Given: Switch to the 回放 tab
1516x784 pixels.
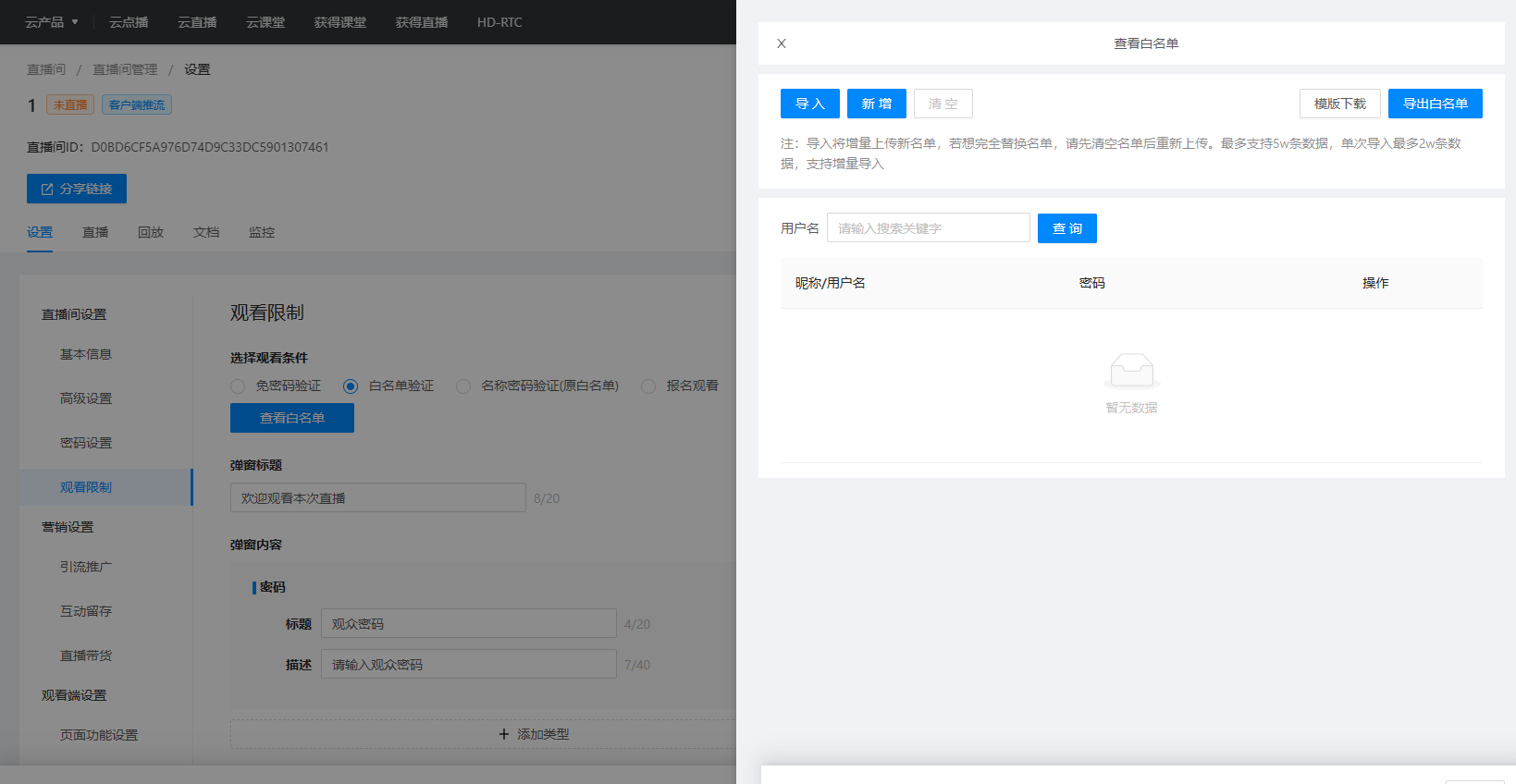Looking at the screenshot, I should pyautogui.click(x=151, y=232).
